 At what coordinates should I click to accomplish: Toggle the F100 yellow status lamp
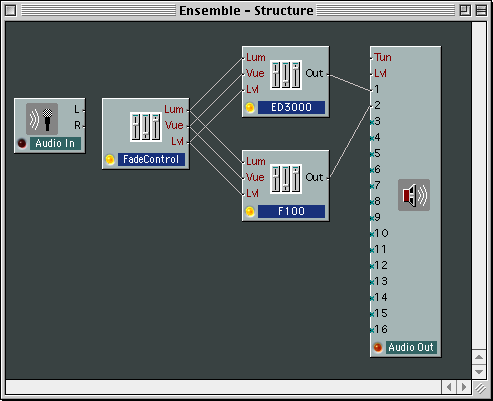click(250, 211)
